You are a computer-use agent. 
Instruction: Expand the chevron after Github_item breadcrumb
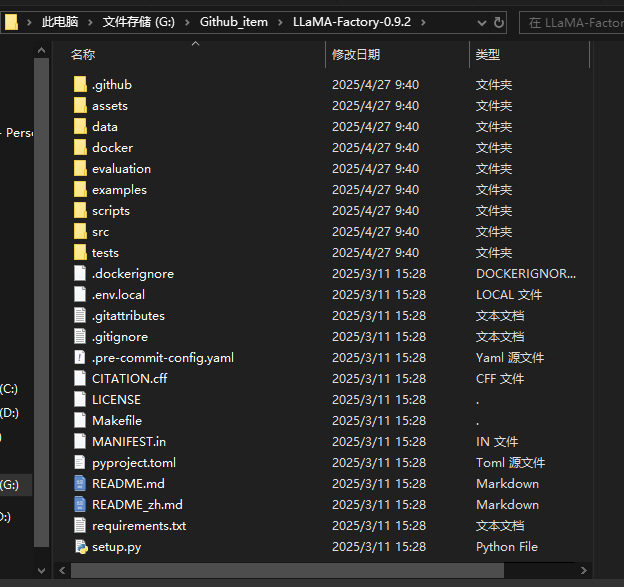click(280, 22)
